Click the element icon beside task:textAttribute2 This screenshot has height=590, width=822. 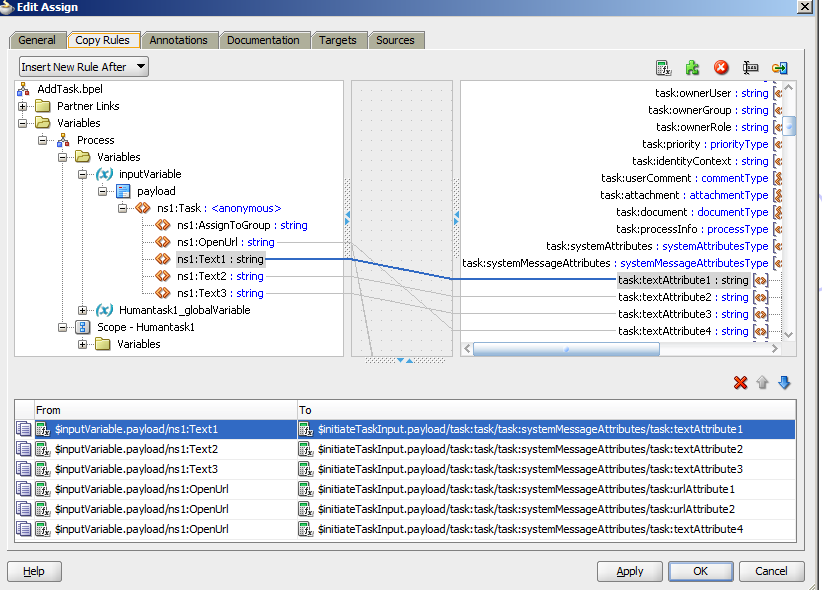point(760,297)
